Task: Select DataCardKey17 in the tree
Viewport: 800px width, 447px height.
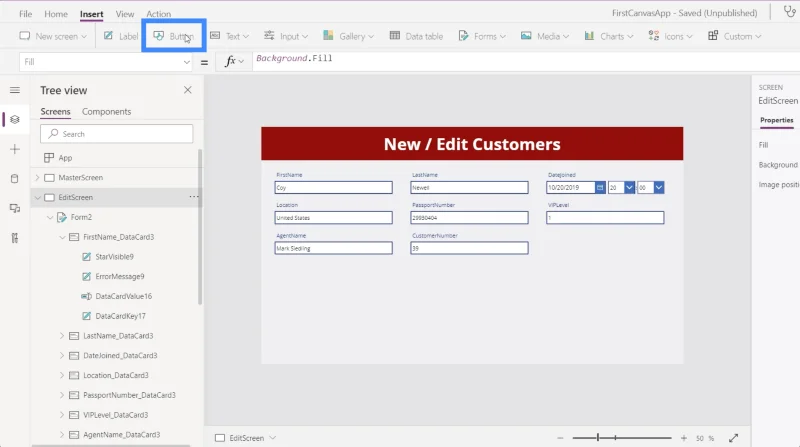Action: (x=120, y=316)
